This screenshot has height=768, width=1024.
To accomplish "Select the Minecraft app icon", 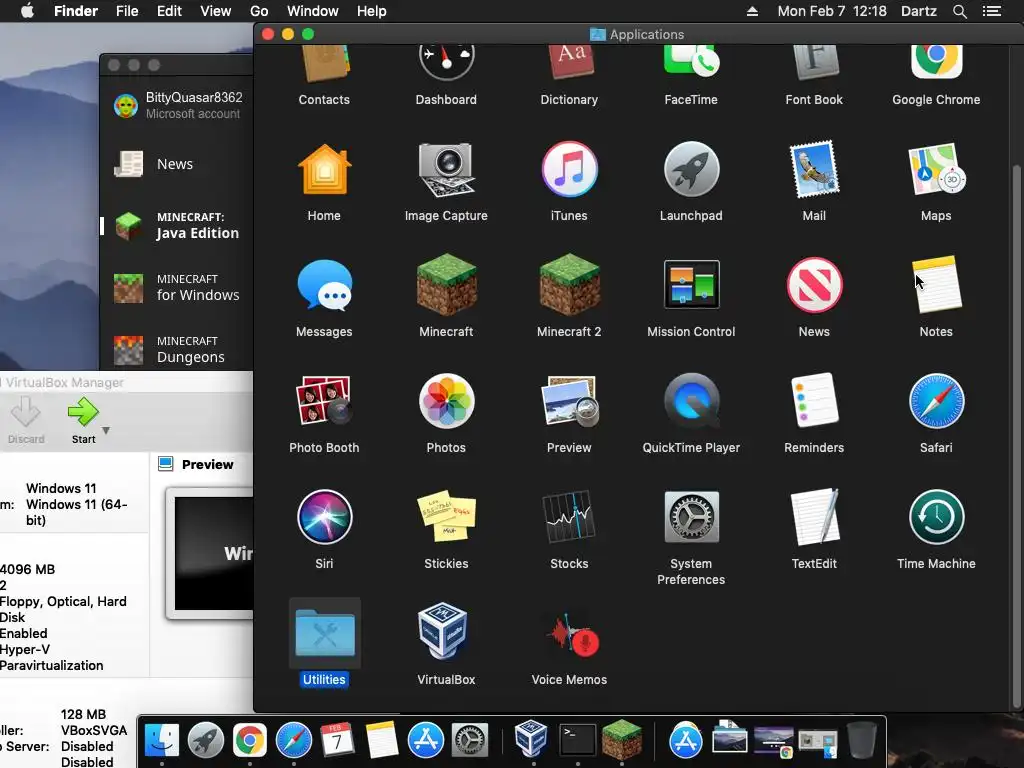I will (x=446, y=285).
